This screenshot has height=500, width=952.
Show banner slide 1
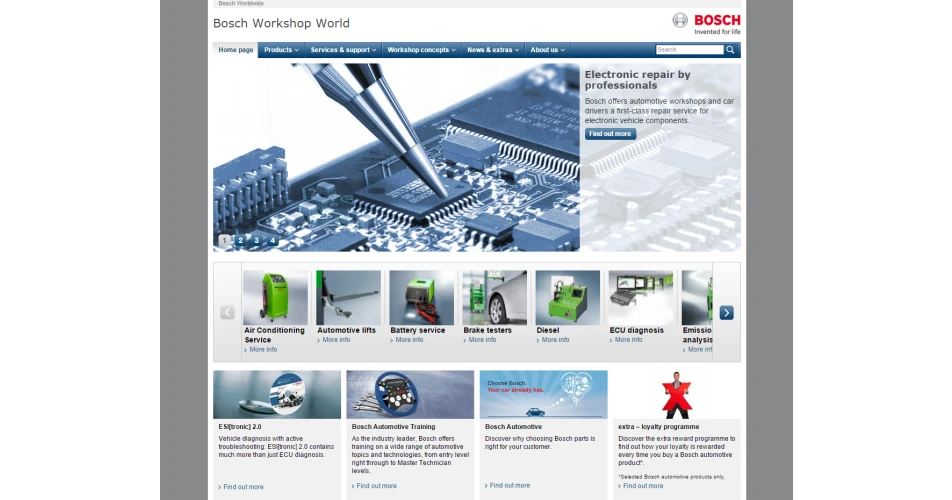pyautogui.click(x=225, y=240)
